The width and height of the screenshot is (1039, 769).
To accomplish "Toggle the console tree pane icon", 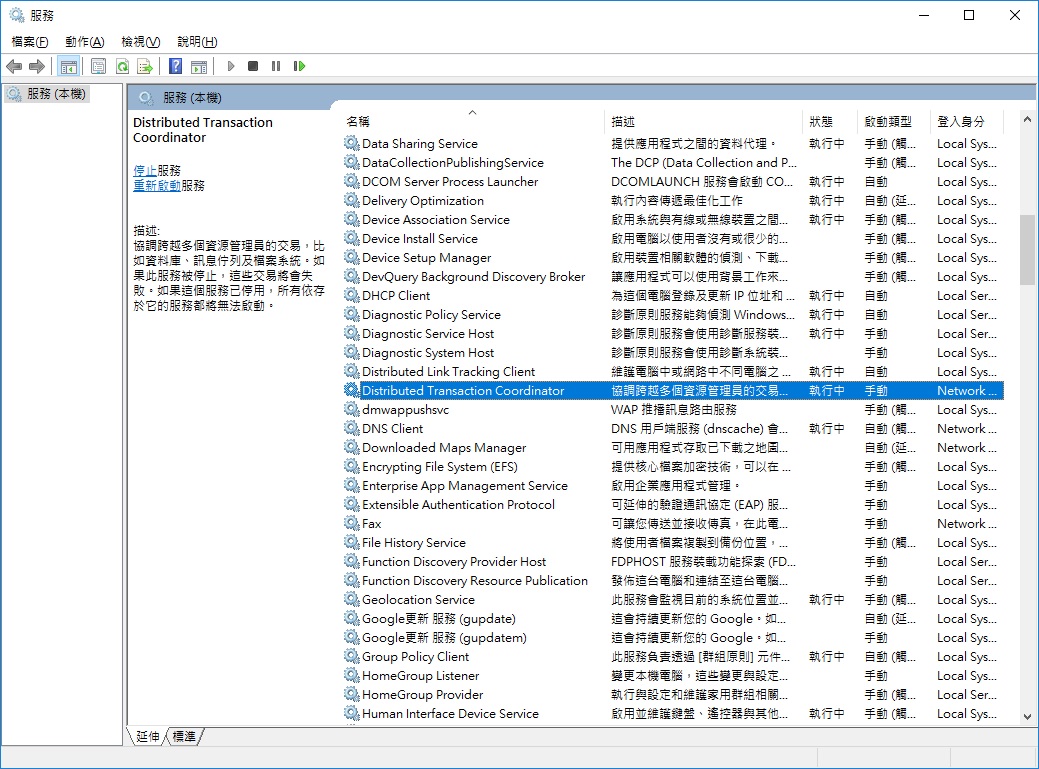I will (x=68, y=66).
